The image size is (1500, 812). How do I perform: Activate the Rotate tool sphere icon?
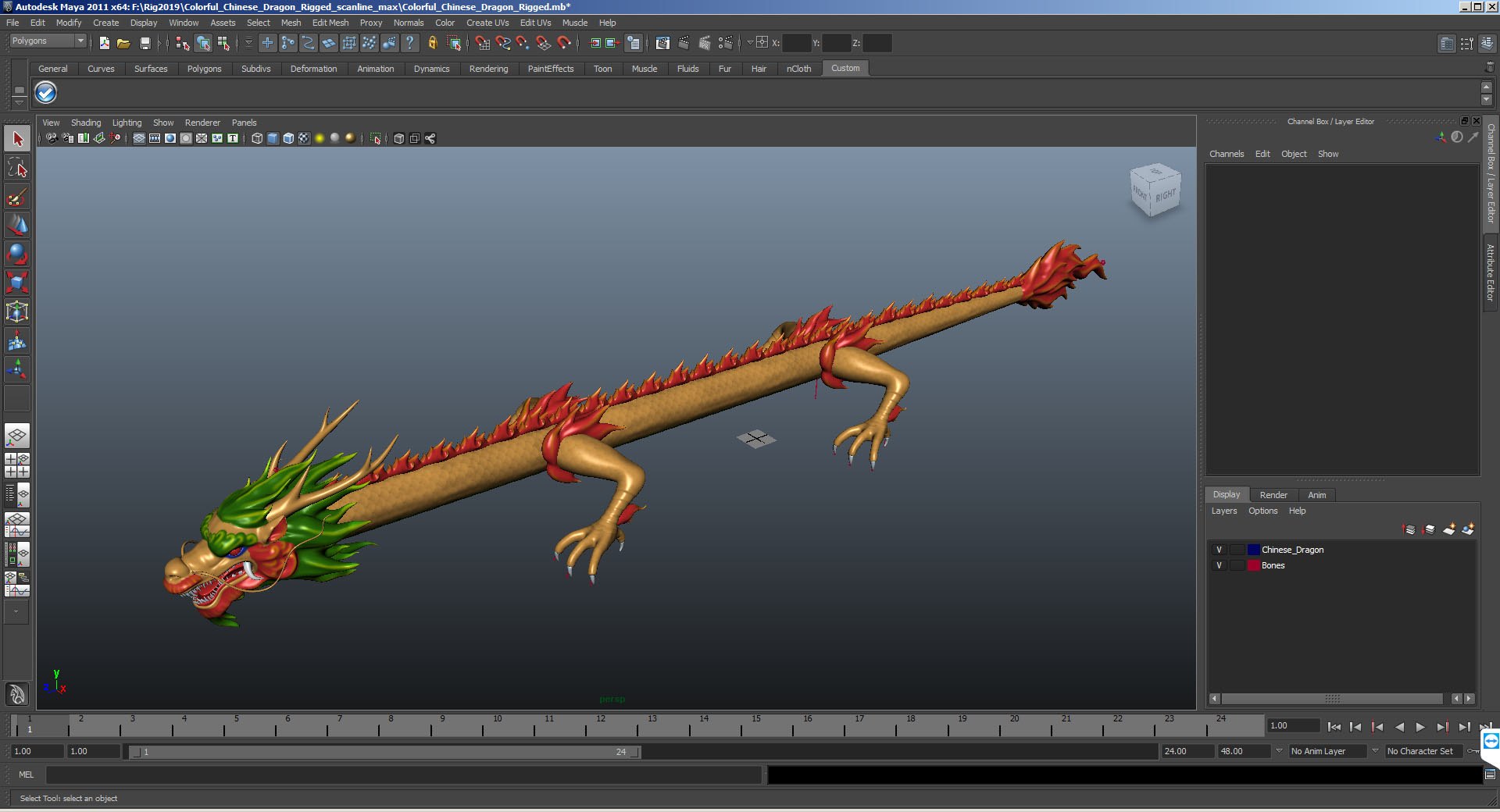point(17,254)
